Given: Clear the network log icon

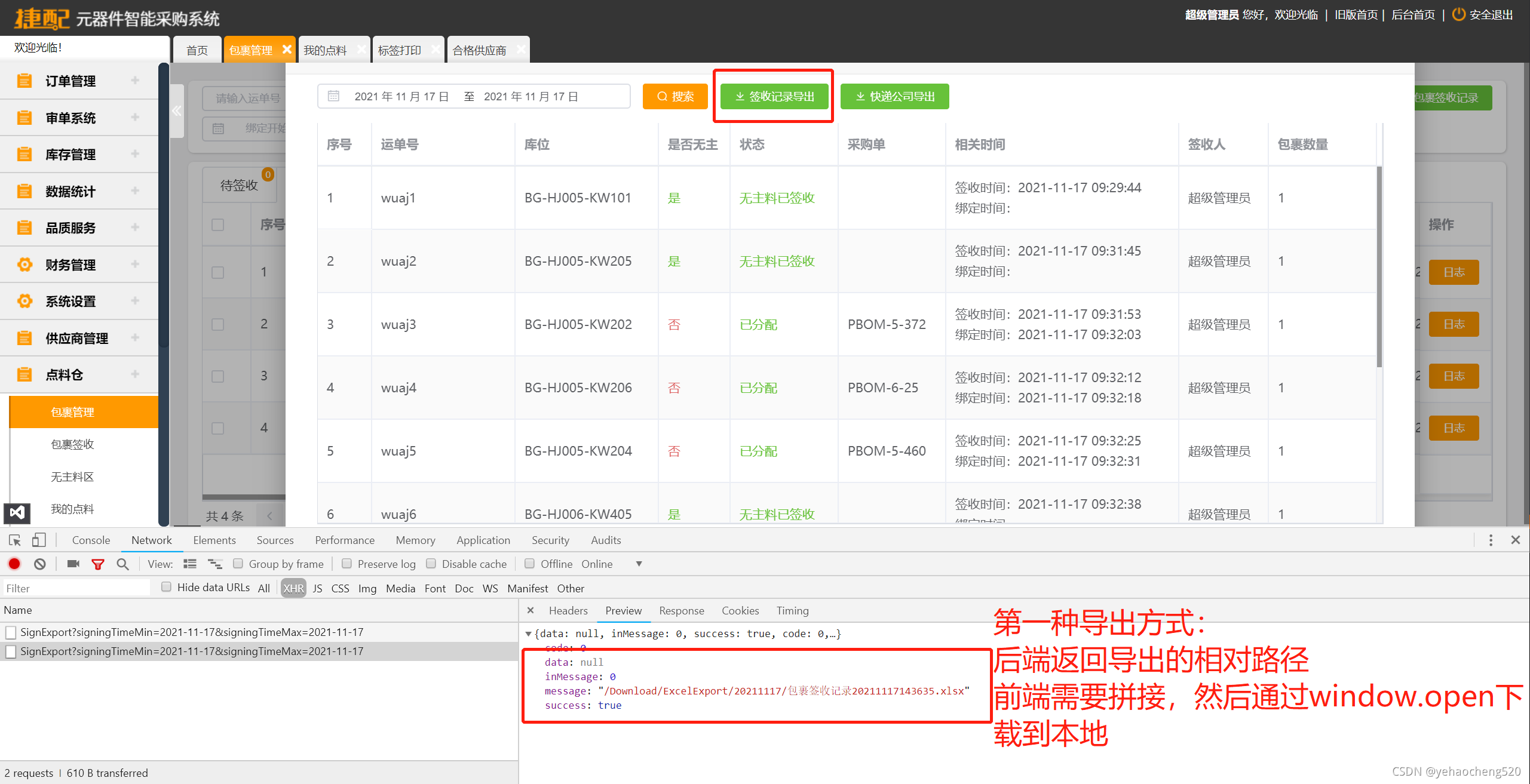Looking at the screenshot, I should tap(40, 564).
